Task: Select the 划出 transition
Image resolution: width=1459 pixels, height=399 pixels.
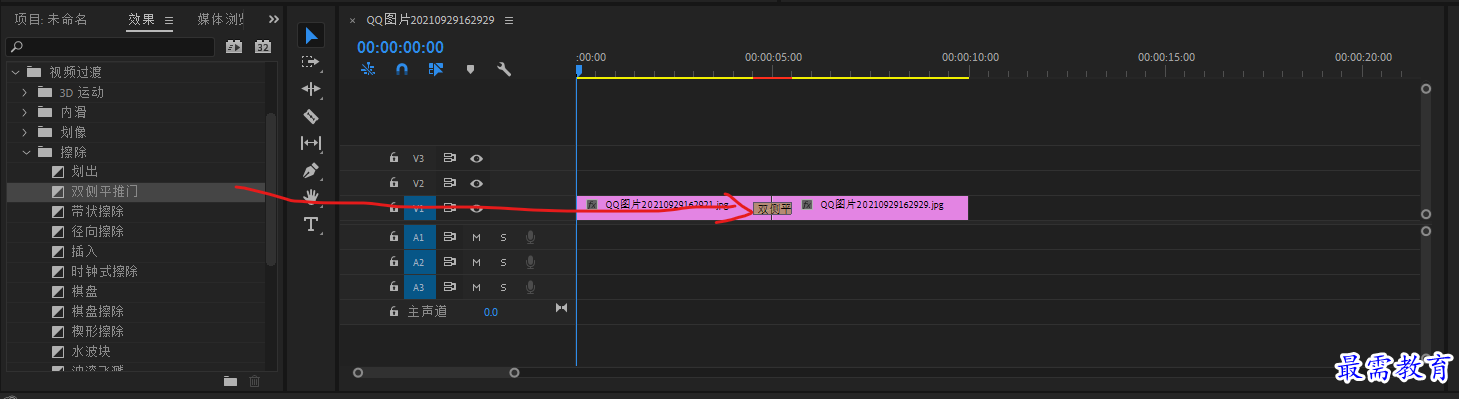Action: 84,172
